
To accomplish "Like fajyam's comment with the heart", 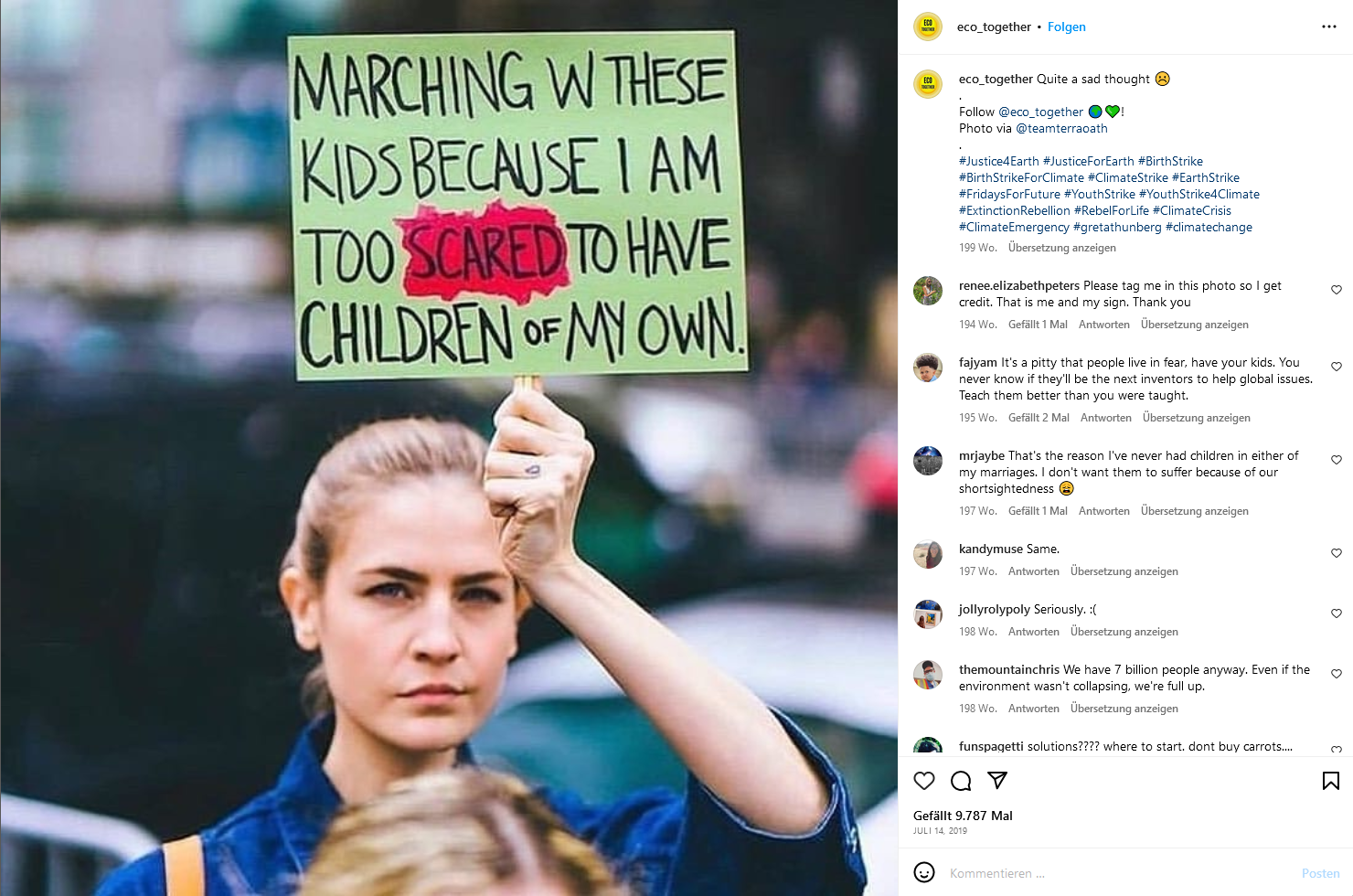I will [1337, 367].
